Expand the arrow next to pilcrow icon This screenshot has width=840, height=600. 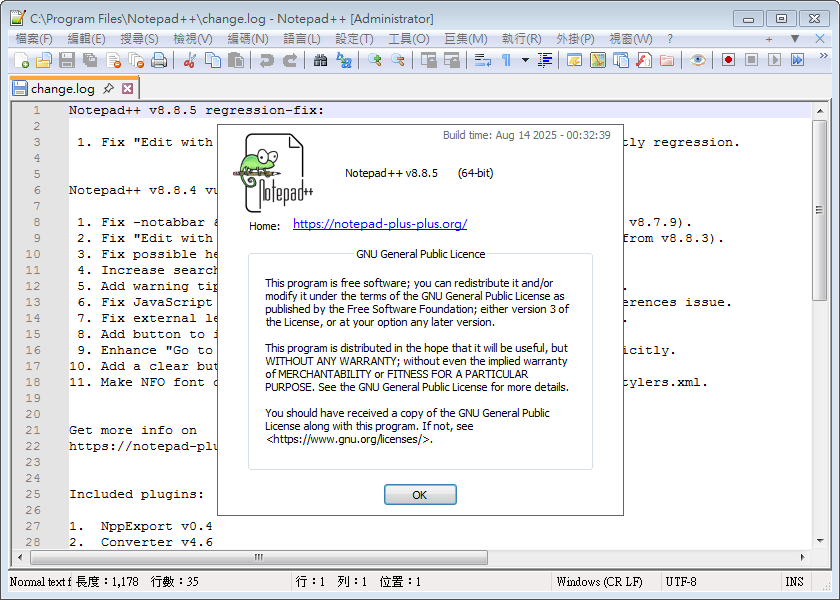tap(526, 60)
